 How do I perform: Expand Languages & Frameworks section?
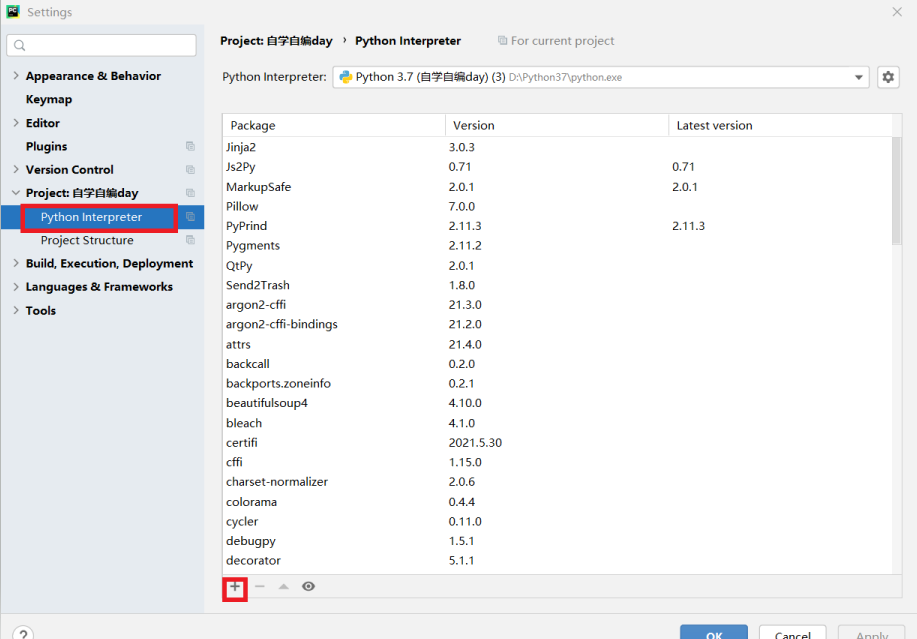pos(16,287)
